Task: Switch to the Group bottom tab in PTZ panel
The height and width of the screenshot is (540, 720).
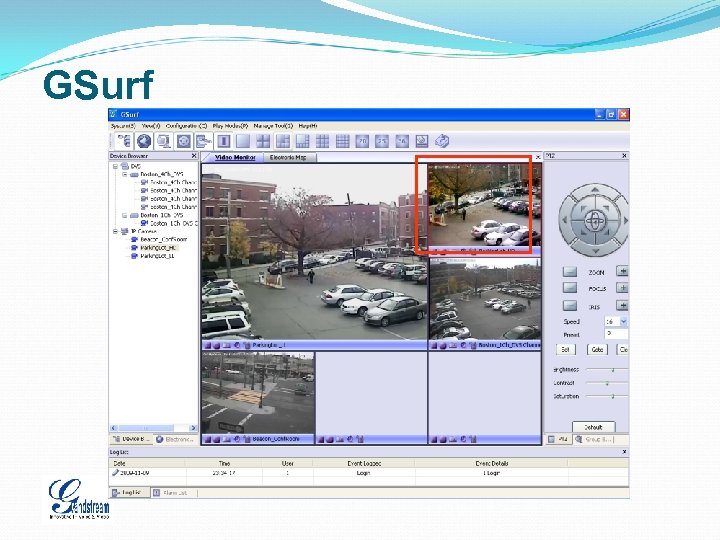Action: point(594,439)
